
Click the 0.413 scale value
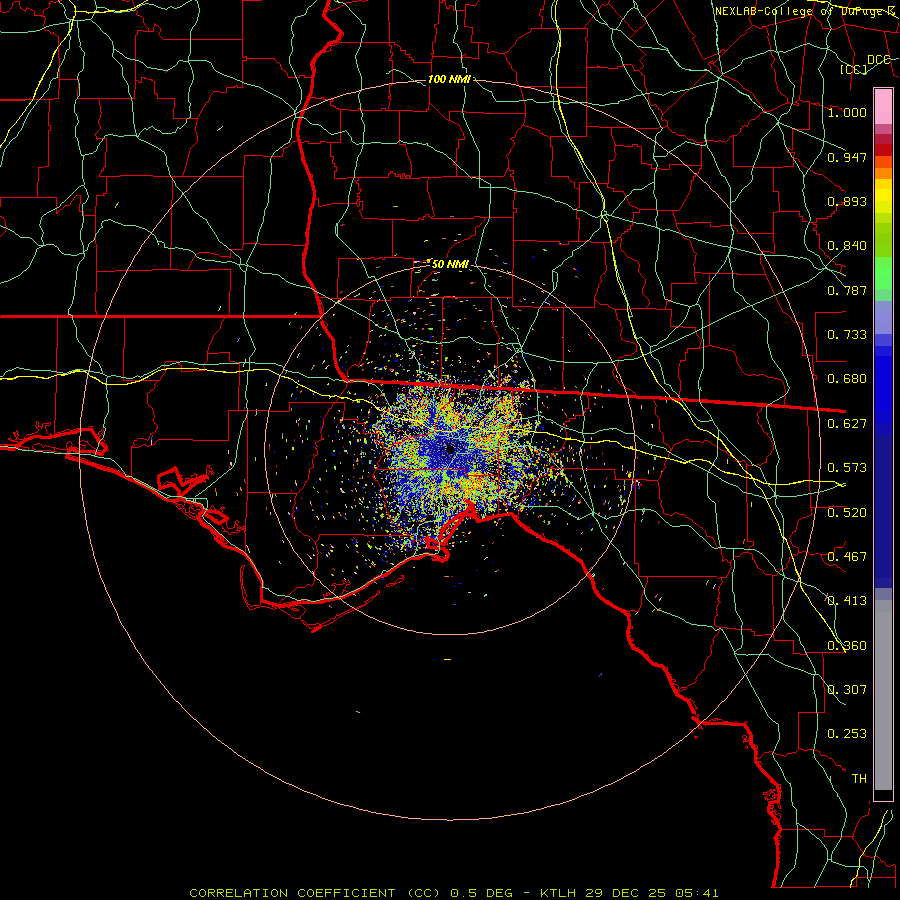(x=847, y=601)
